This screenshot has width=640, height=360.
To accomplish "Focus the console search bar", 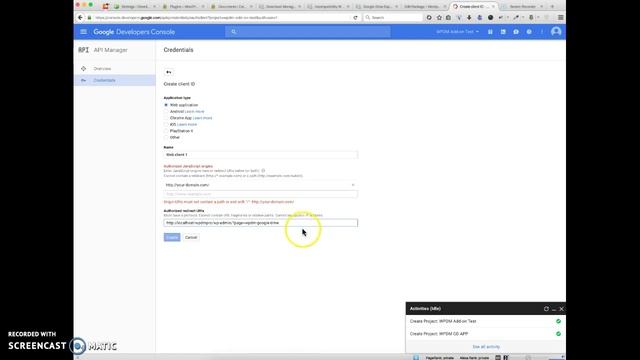I will click(x=308, y=32).
